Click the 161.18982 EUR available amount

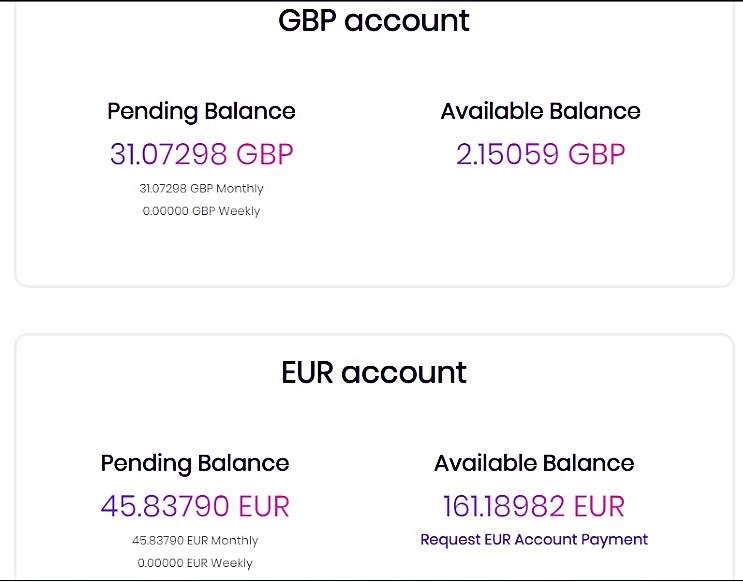tap(533, 506)
